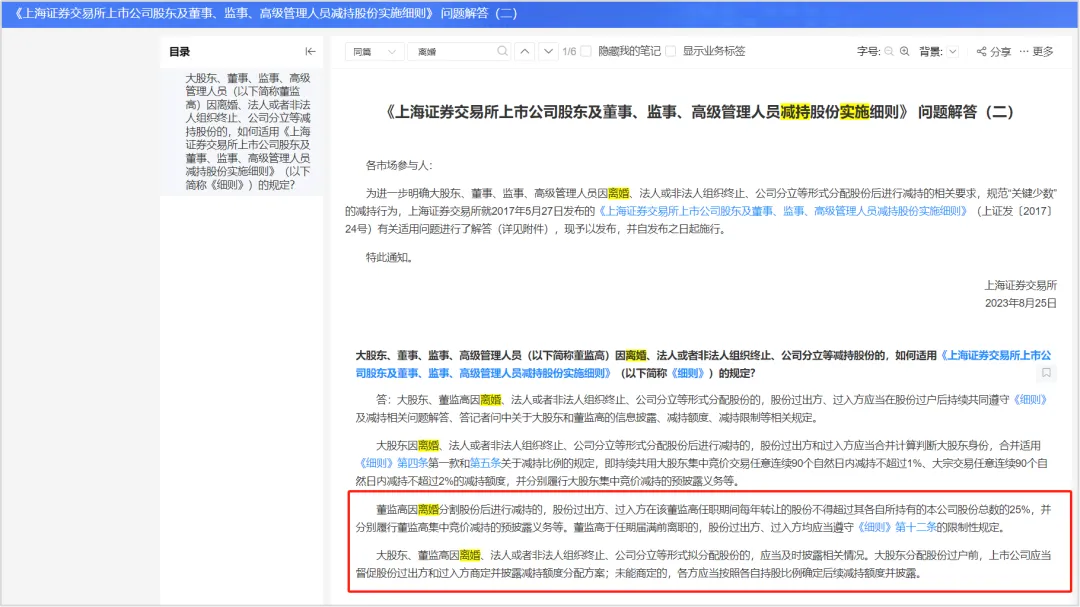
Task: Open the 上海证券交易所上市公司 link in the bold question
Action: click(x=704, y=364)
